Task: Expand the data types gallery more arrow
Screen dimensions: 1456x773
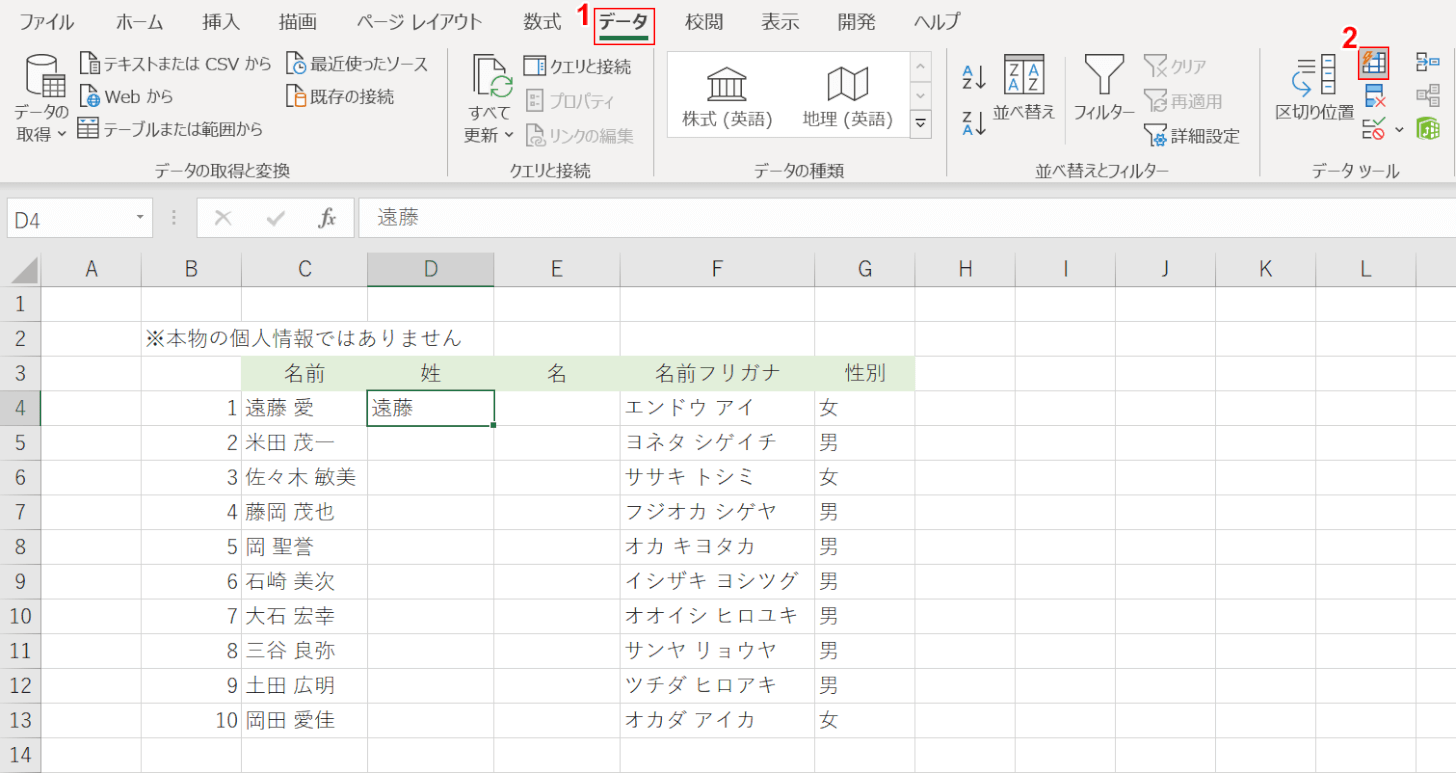Action: 920,123
